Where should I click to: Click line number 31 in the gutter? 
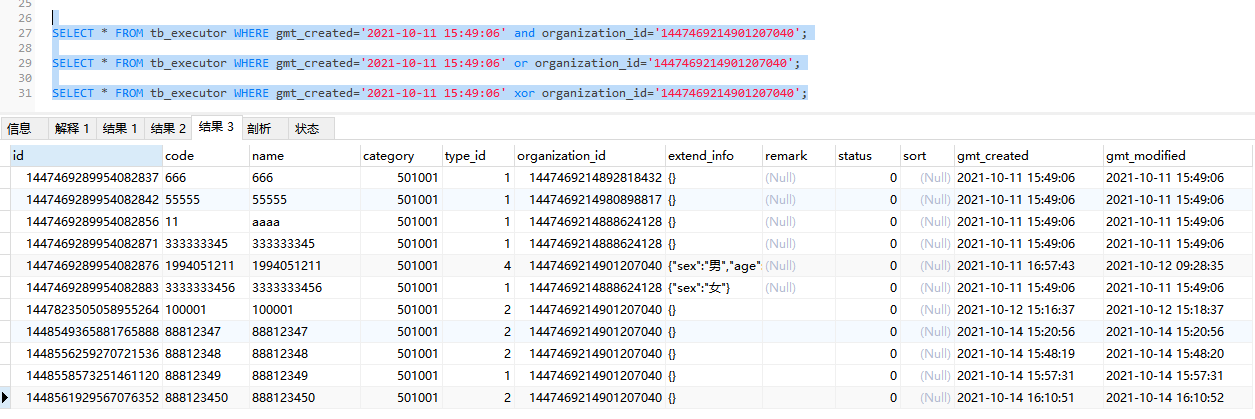tap(25, 93)
